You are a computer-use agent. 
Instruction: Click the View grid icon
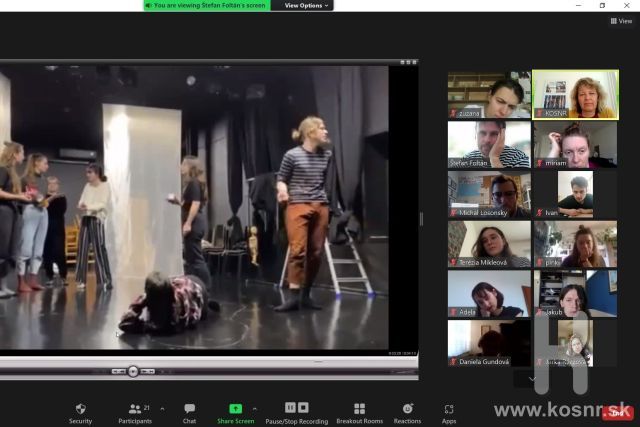620,20
